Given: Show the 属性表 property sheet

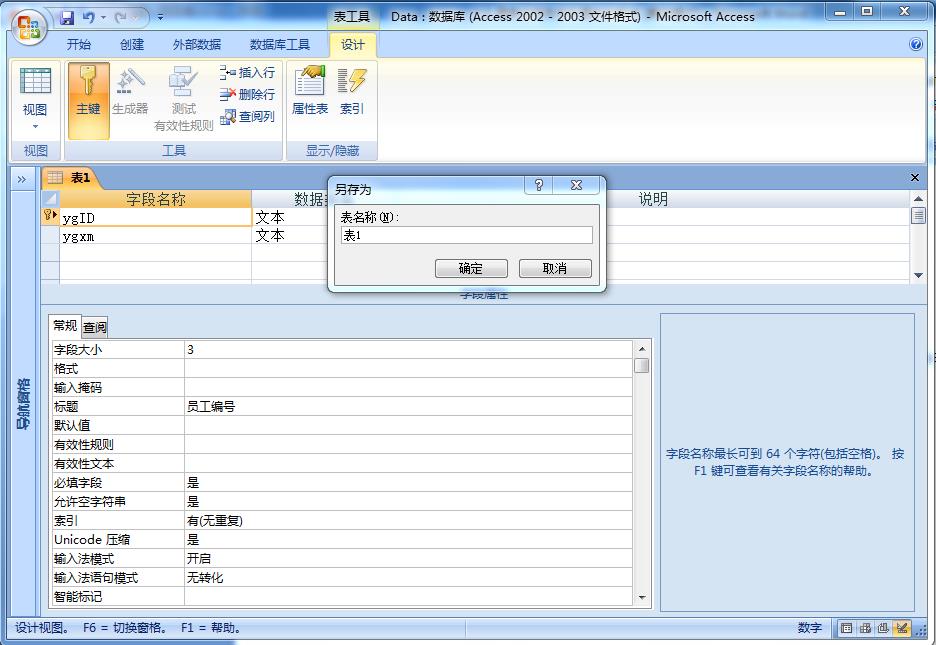Looking at the screenshot, I should (x=310, y=91).
